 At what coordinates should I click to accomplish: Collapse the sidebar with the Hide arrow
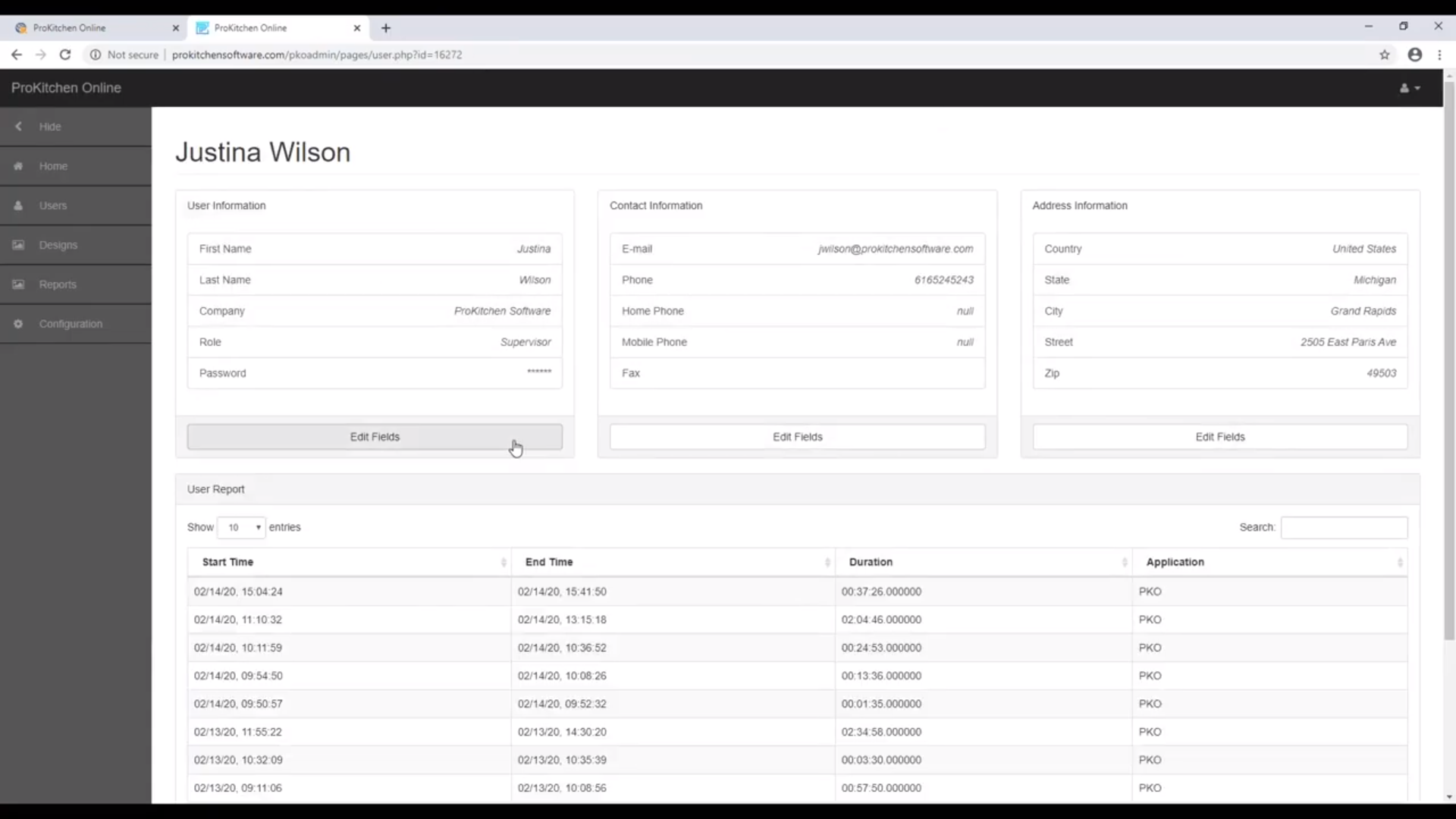[18, 126]
